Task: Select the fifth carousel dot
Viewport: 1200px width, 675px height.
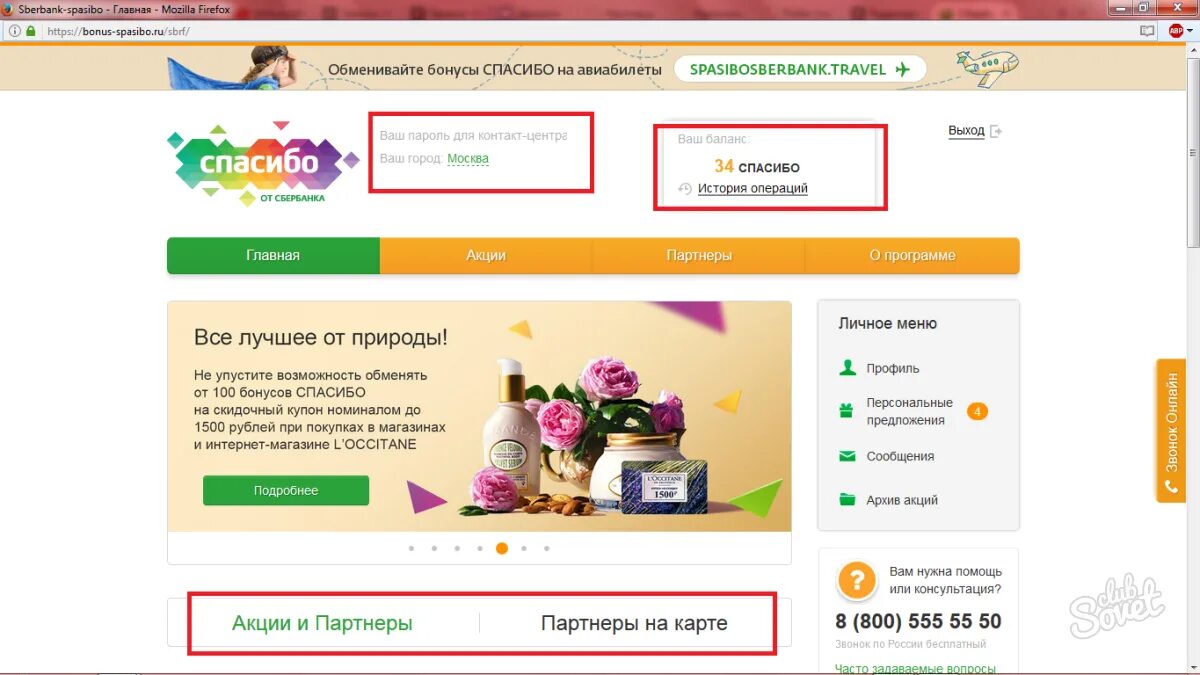Action: (502, 548)
